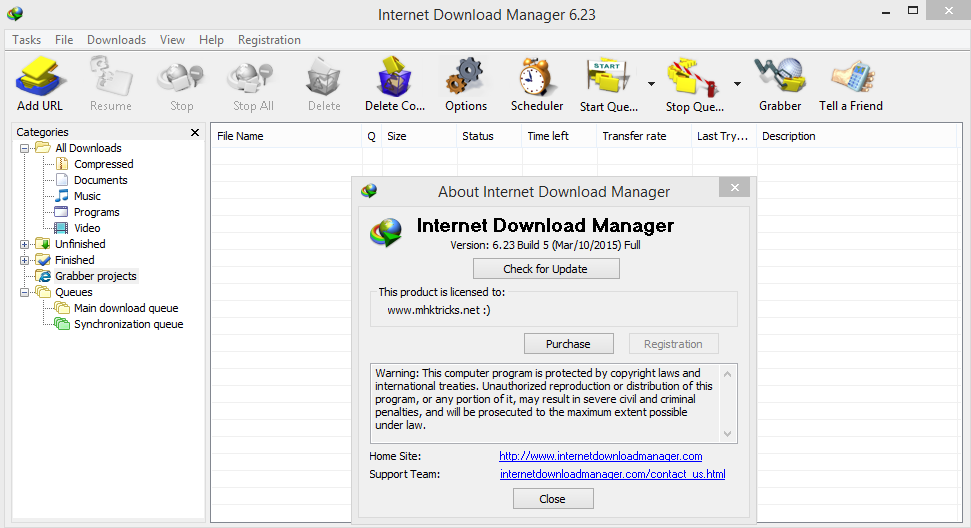Sort by Transfer rate column header
The image size is (971, 528).
click(643, 136)
